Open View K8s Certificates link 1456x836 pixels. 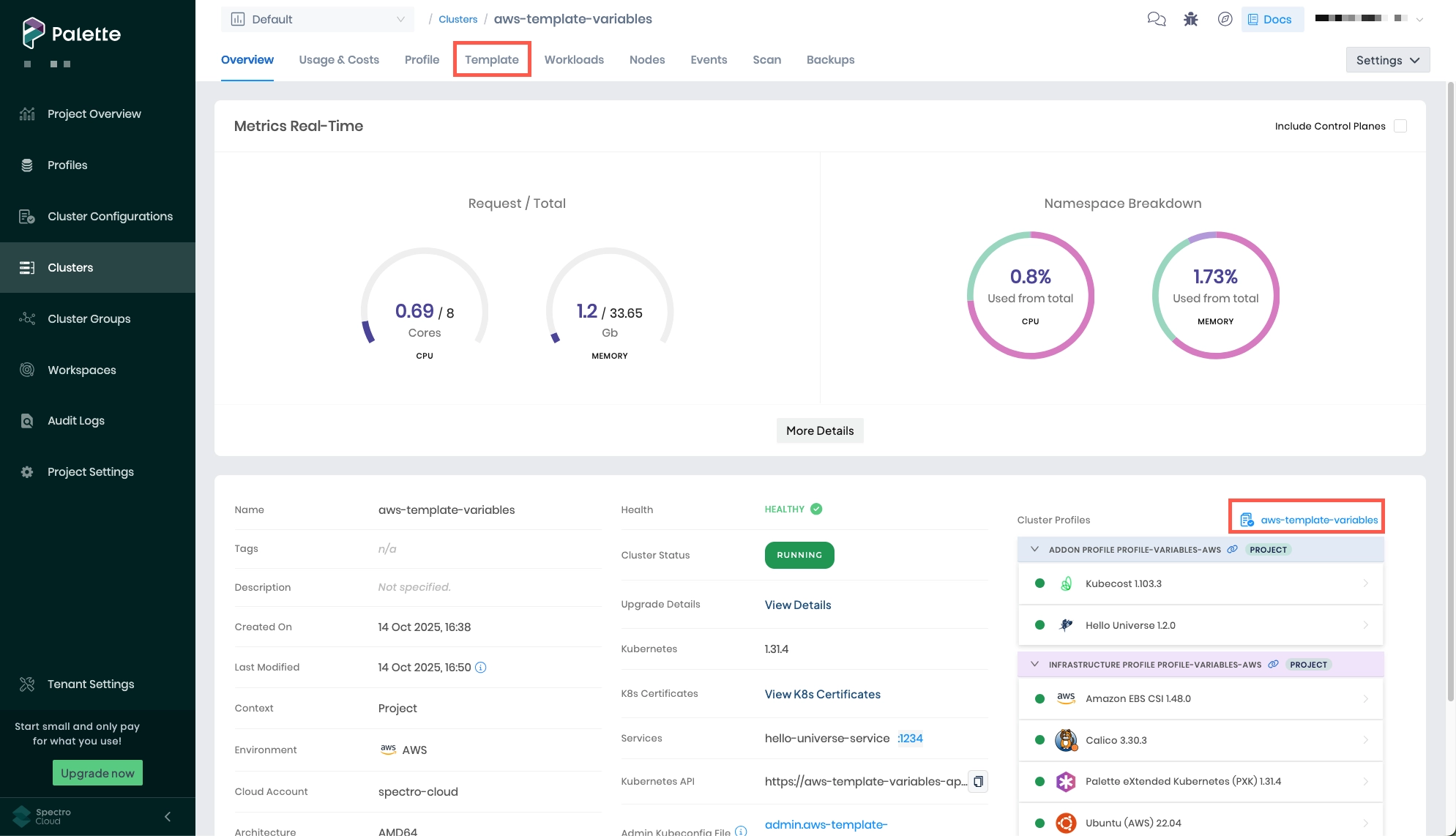click(822, 693)
